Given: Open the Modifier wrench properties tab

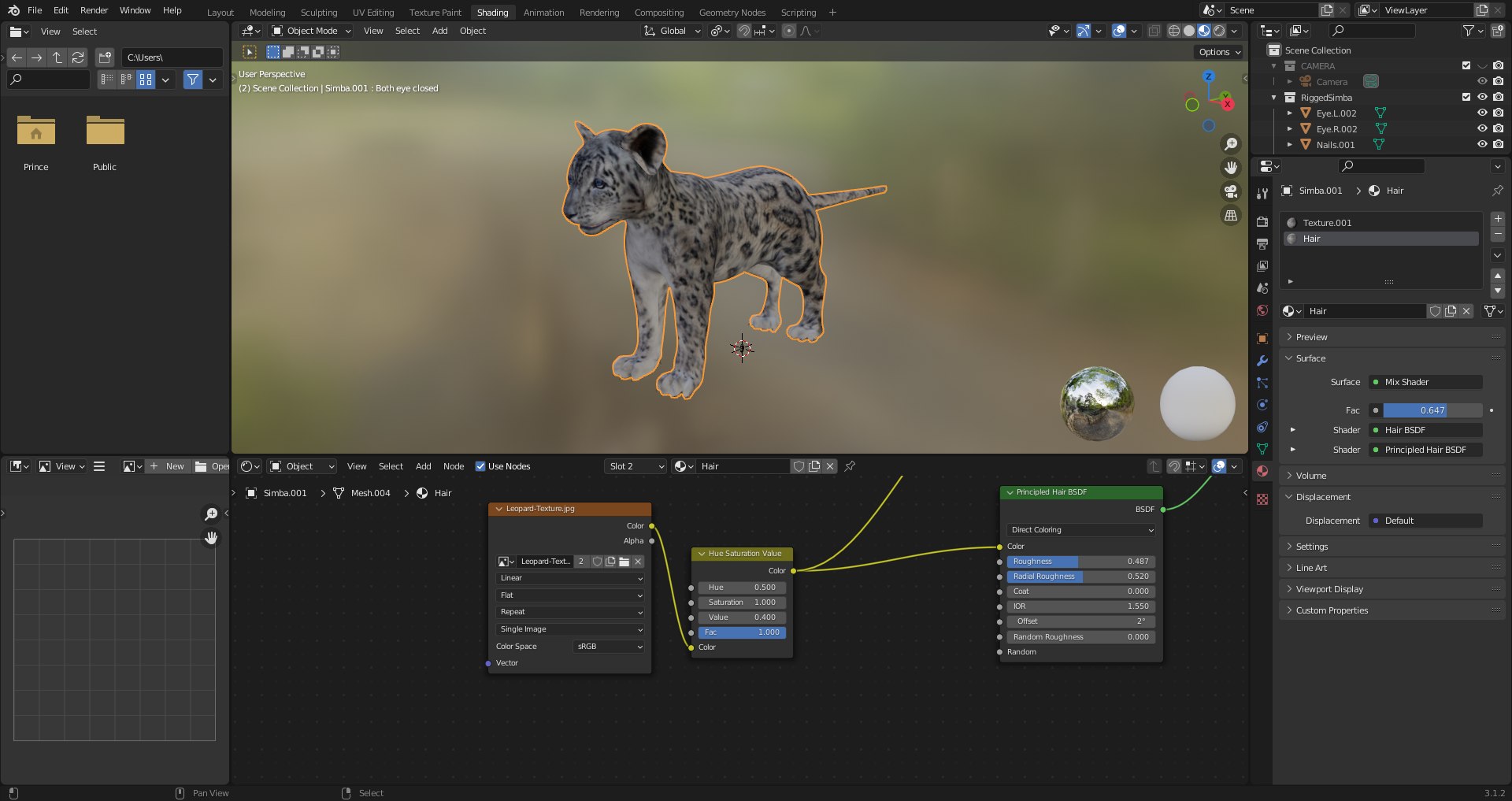Looking at the screenshot, I should 1262,361.
